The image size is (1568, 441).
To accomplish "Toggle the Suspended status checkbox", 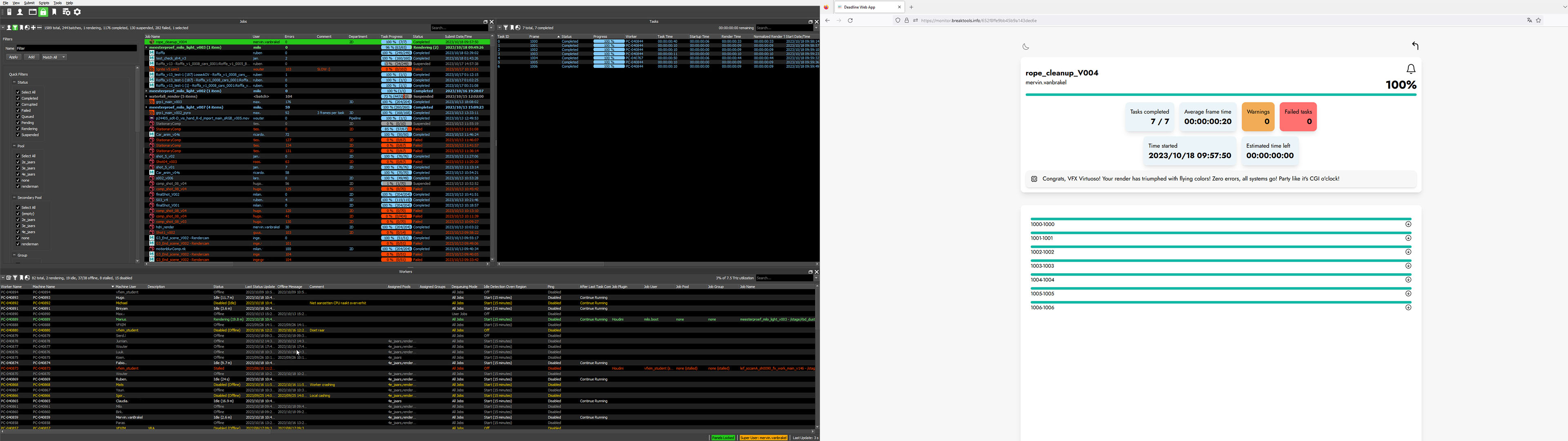I will pos(18,135).
